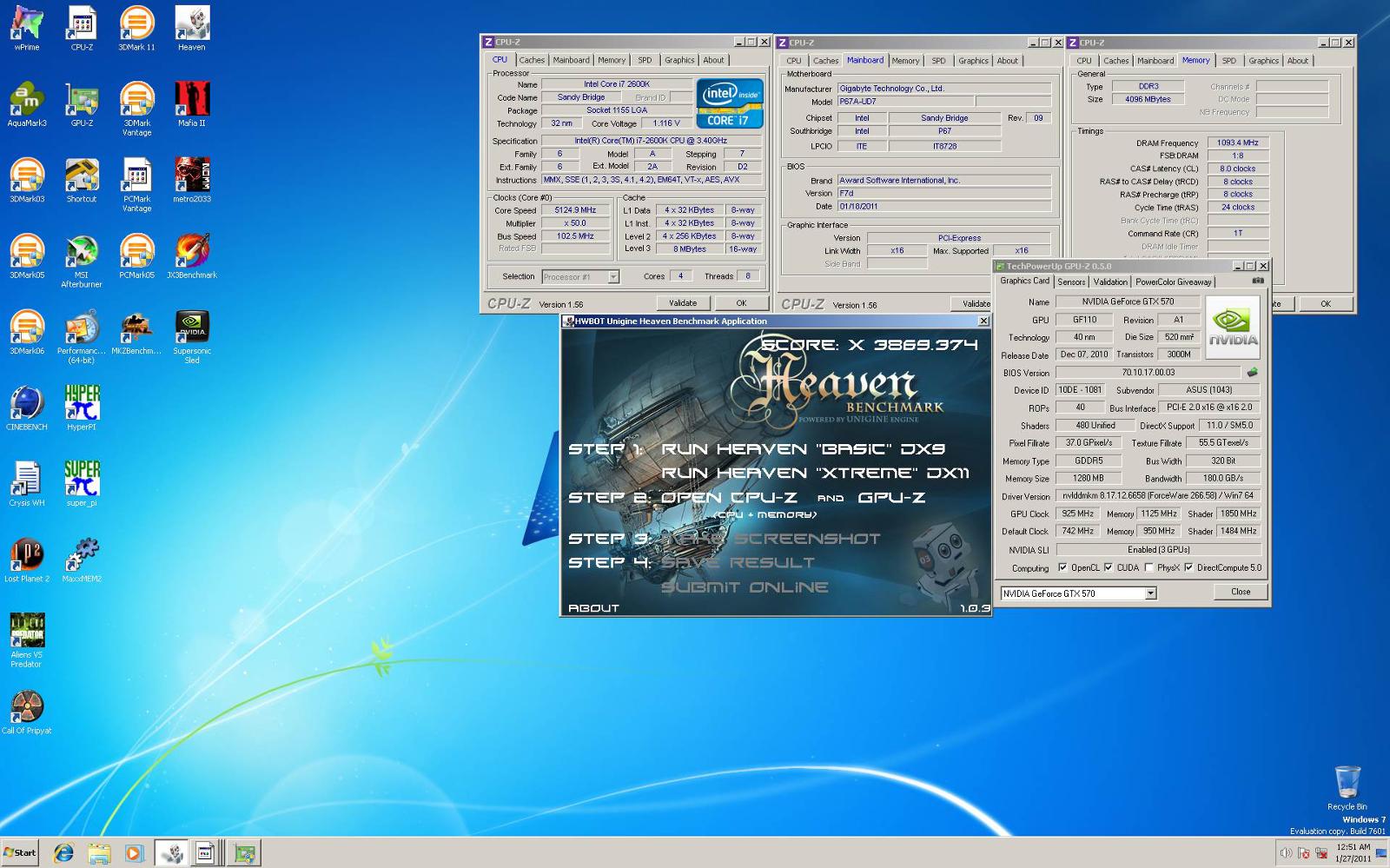
Task: Open the About tab in Memory CPU-Z window
Action: [1297, 61]
